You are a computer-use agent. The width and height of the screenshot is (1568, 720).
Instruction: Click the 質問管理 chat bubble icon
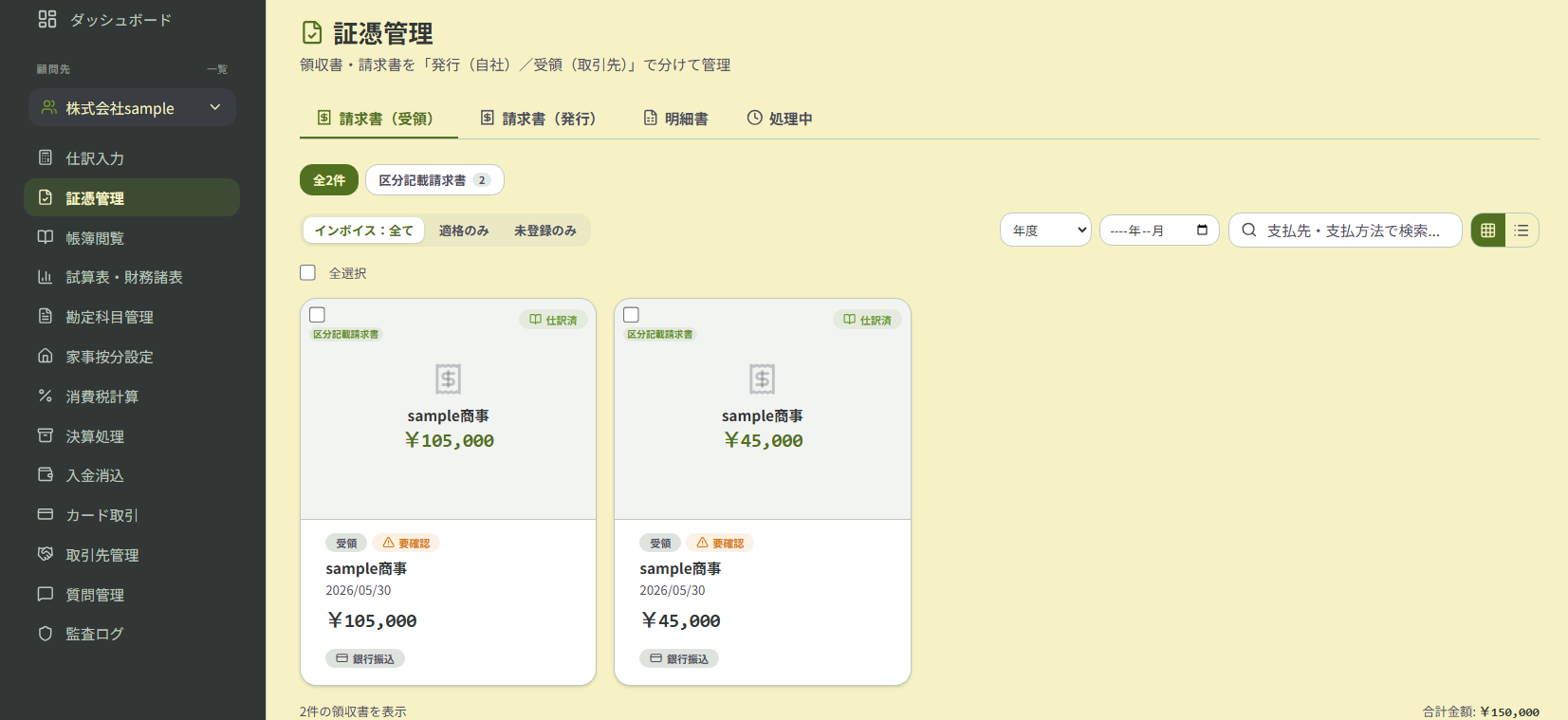(x=46, y=594)
